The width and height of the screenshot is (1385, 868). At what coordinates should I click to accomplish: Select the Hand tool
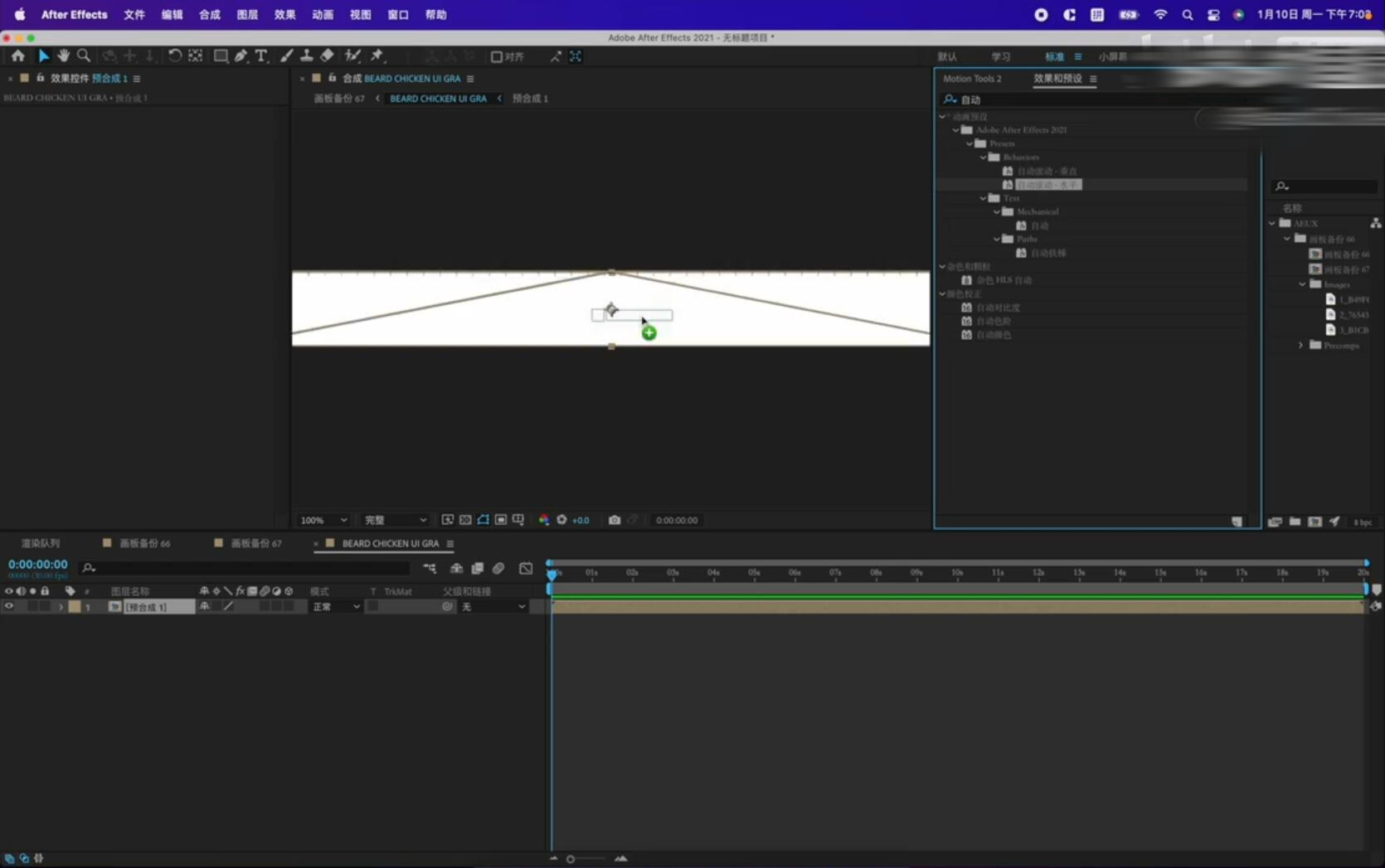64,56
